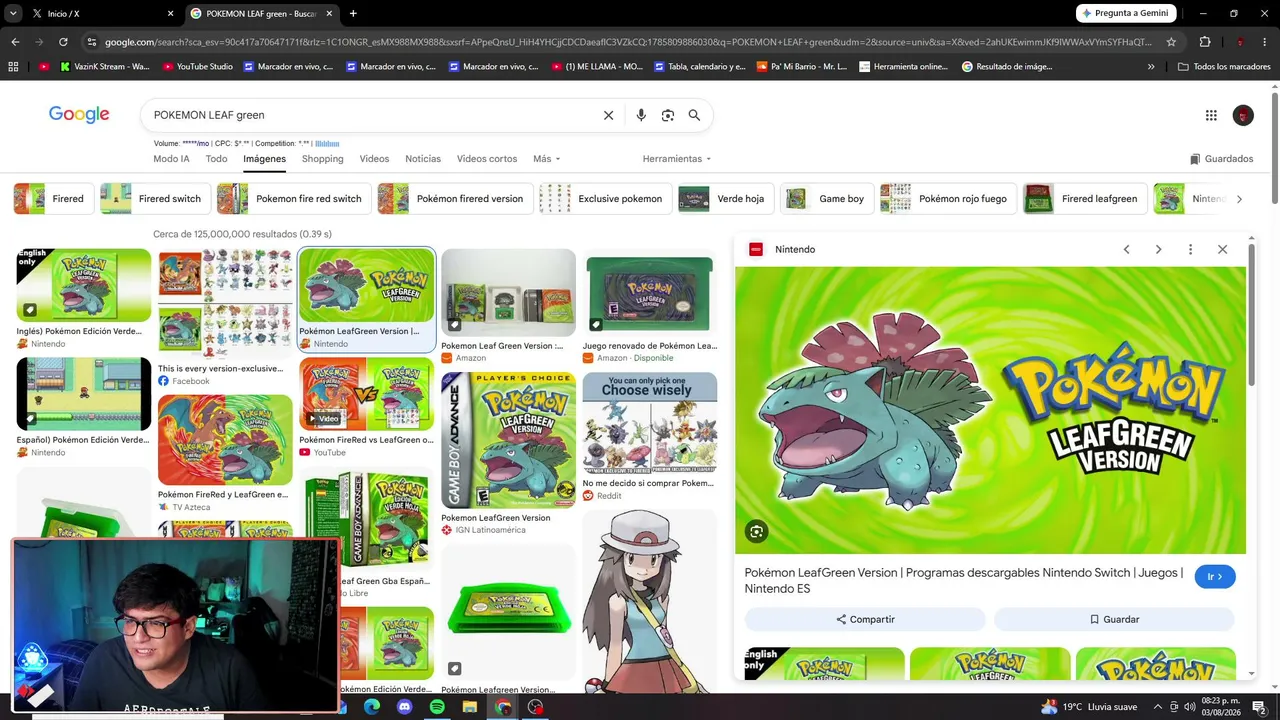The image size is (1280, 720).
Task: Open a new browser tab
Action: [x=353, y=14]
